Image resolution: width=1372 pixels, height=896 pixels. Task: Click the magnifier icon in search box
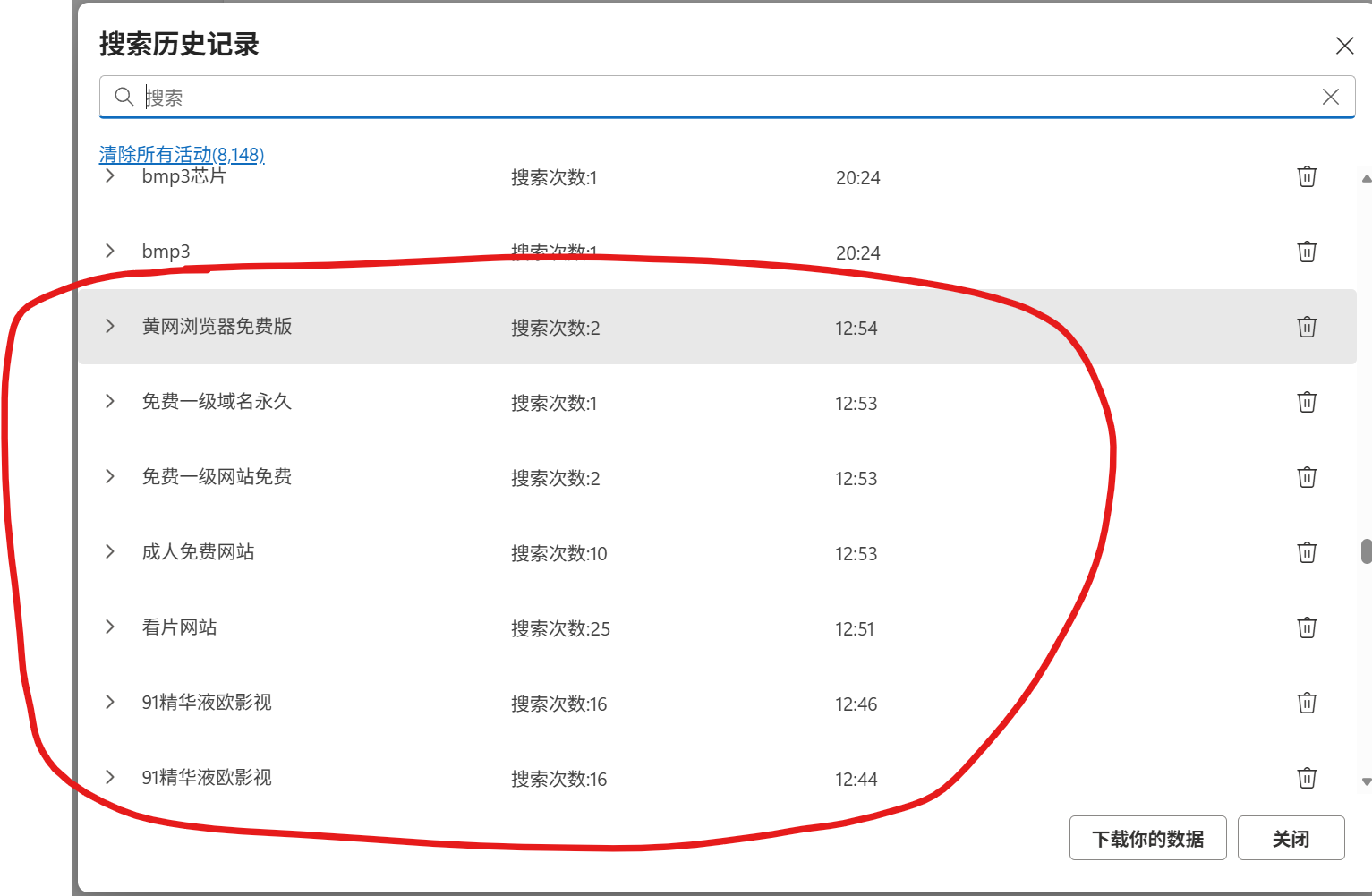(124, 96)
